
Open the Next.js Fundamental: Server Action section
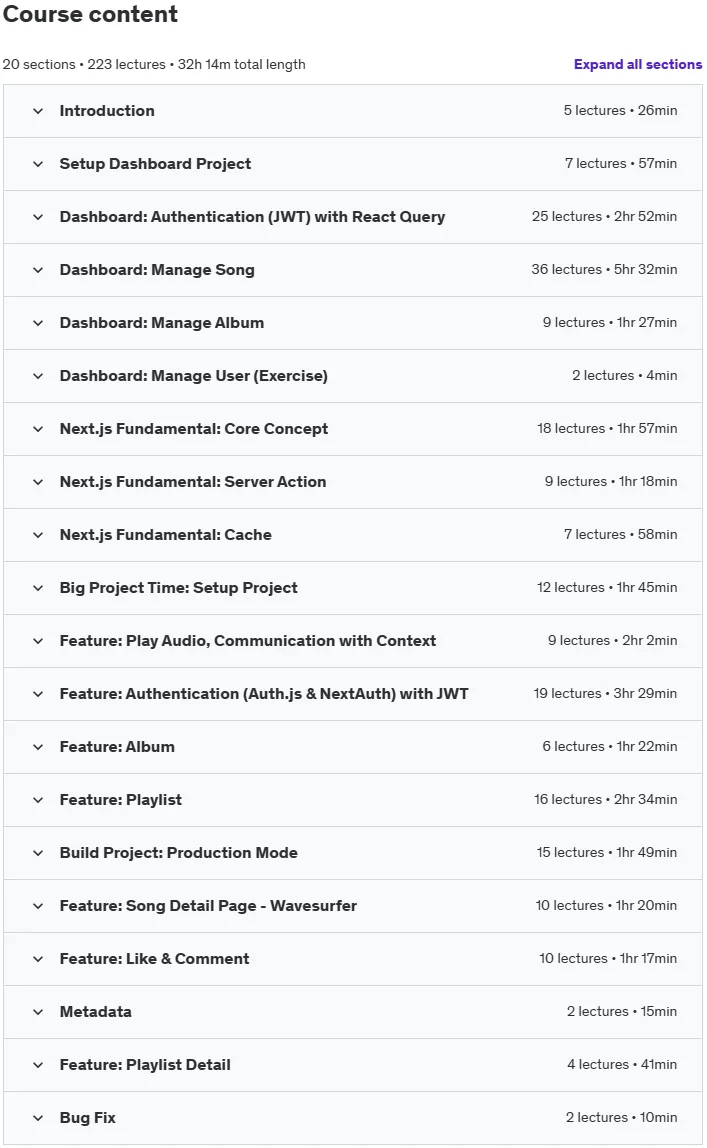(353, 482)
